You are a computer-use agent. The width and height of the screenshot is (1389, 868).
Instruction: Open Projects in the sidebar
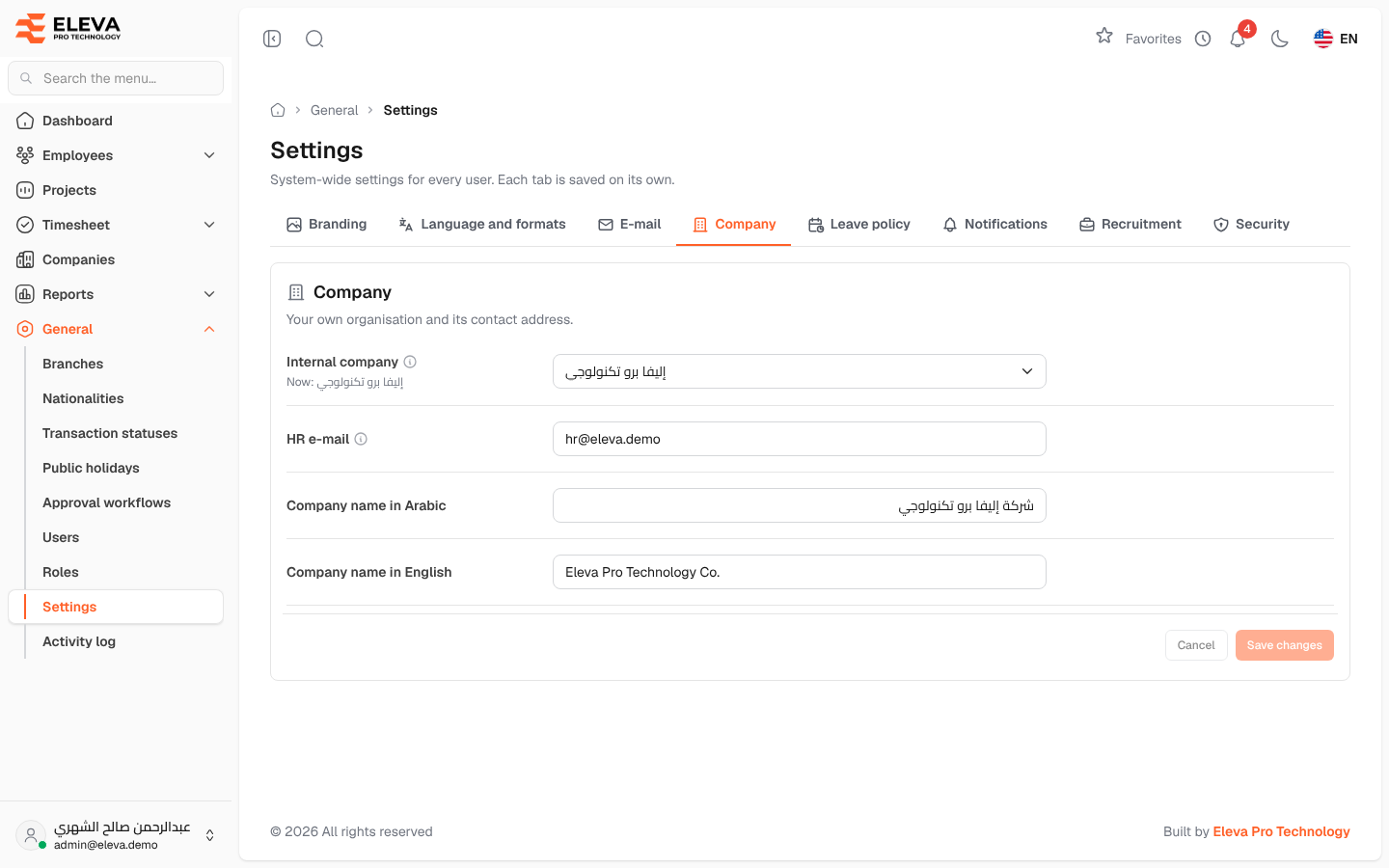(x=116, y=190)
